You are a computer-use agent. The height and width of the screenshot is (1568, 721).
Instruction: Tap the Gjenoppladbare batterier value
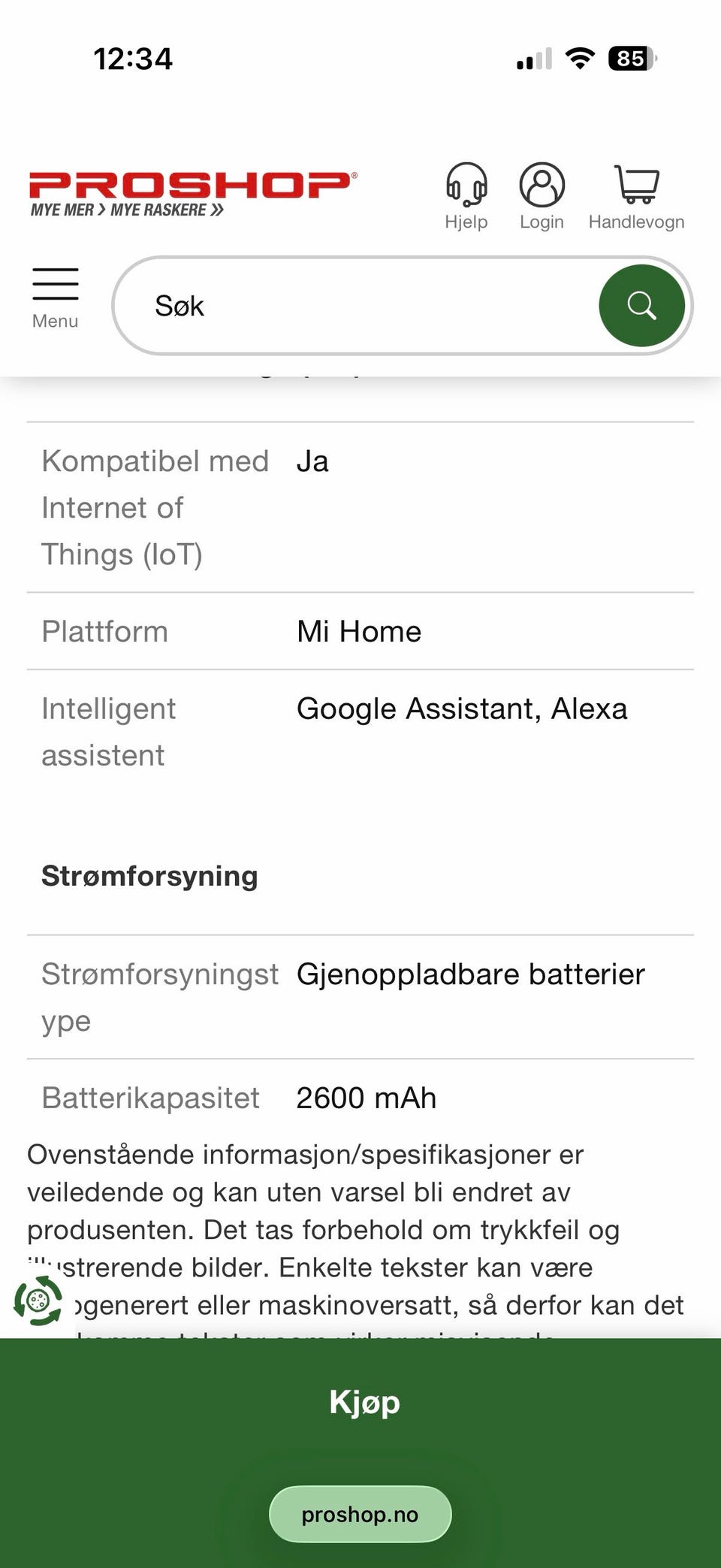point(471,974)
